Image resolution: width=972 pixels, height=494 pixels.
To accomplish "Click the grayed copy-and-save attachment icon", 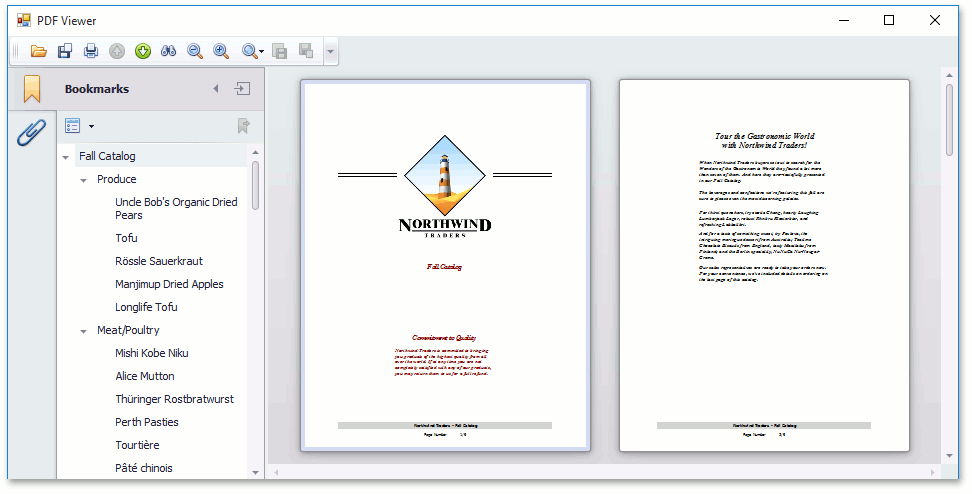I will tap(280, 51).
